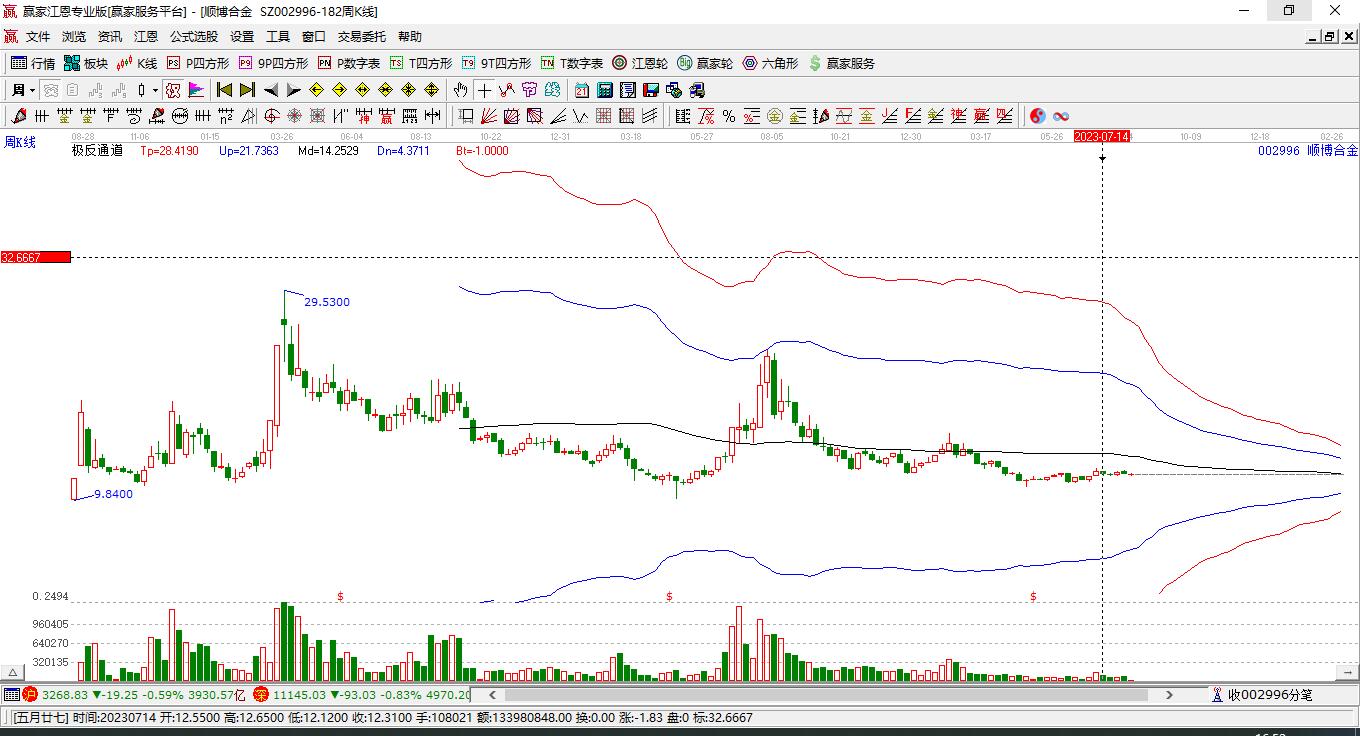Click the Up=21.7363 indicator value
1360x736 pixels.
(249, 151)
